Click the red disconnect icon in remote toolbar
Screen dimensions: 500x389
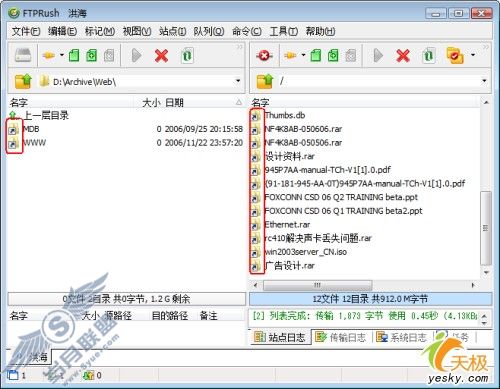[x=264, y=55]
